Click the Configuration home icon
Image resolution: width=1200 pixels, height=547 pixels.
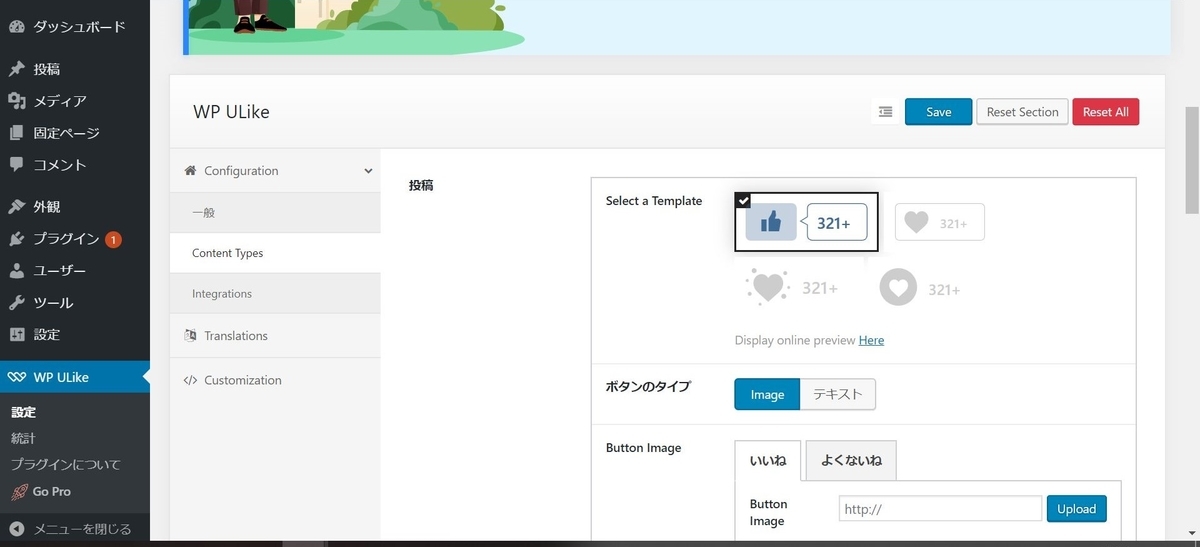click(x=190, y=171)
